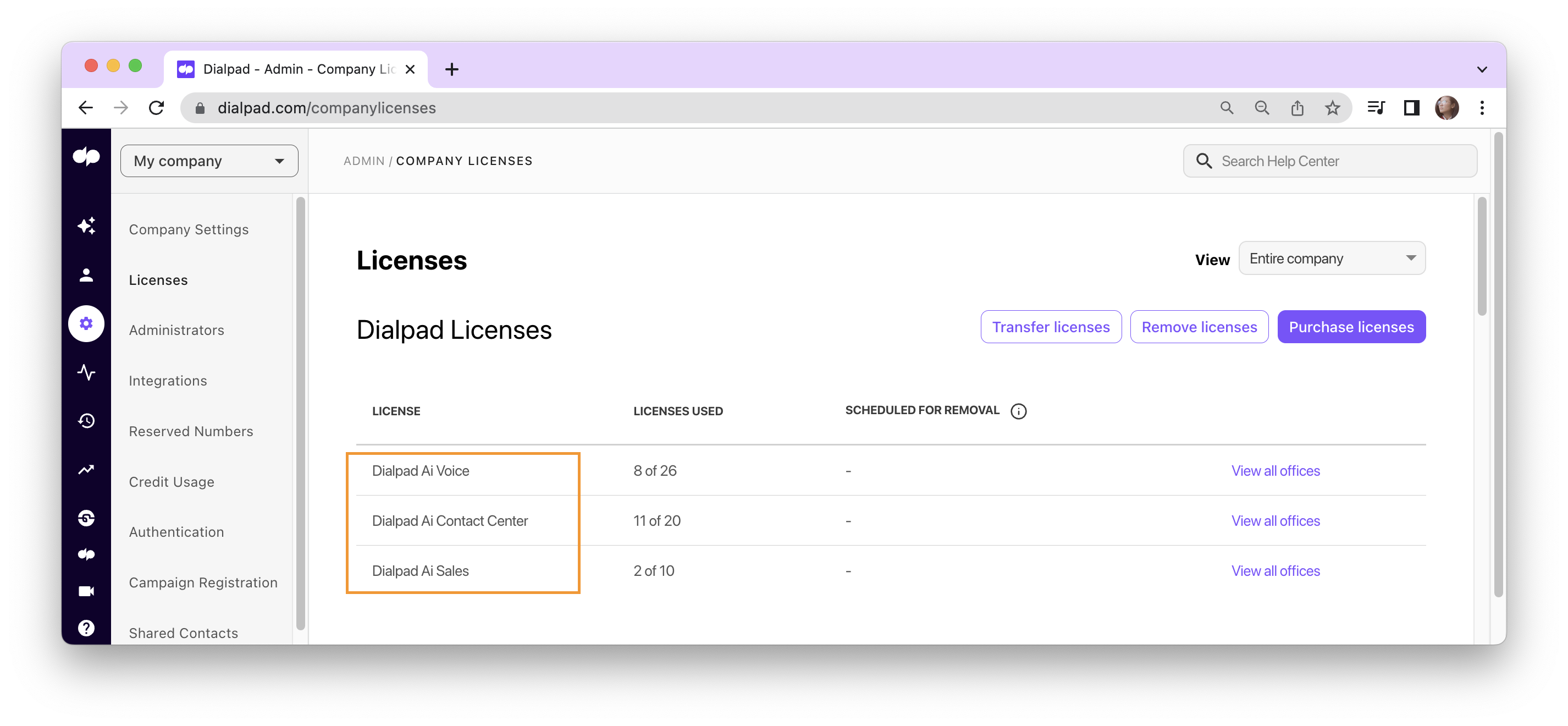Open the user profile icon in sidebar

click(86, 276)
